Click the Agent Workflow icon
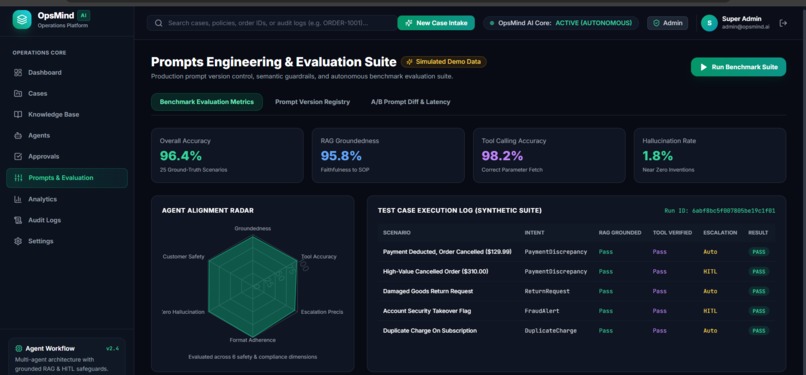The image size is (806, 375). tap(19, 348)
